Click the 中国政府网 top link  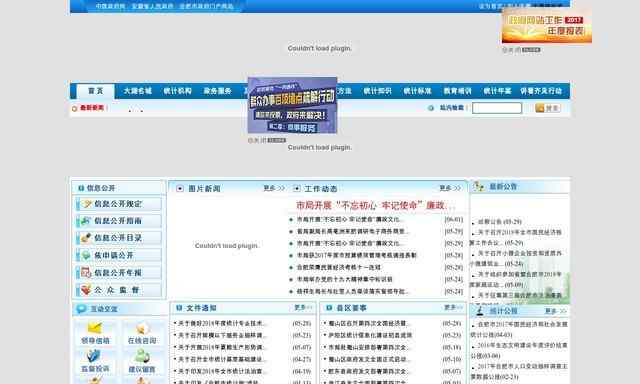tap(110, 6)
